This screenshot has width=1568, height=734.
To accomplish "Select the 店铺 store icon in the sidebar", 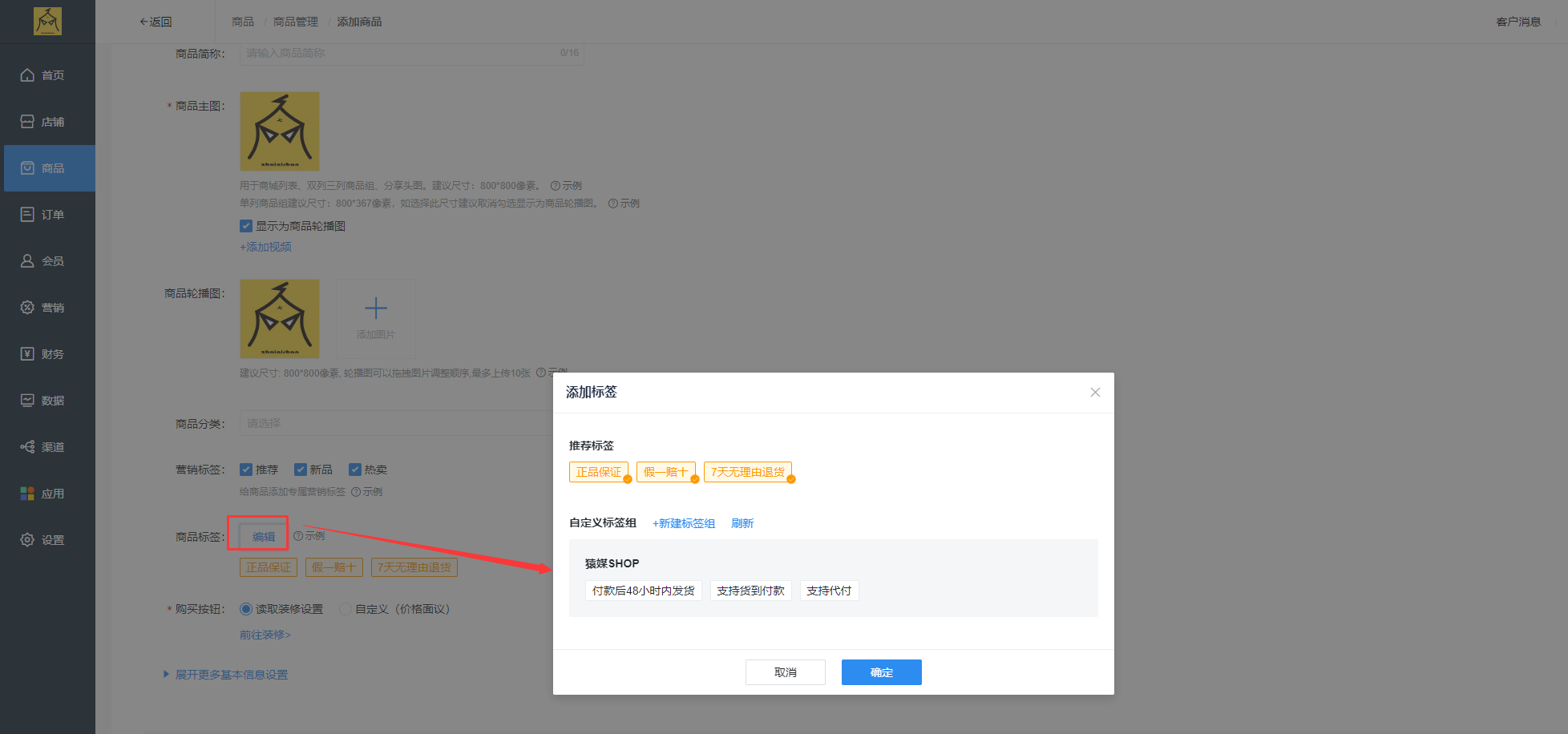I will (x=48, y=121).
